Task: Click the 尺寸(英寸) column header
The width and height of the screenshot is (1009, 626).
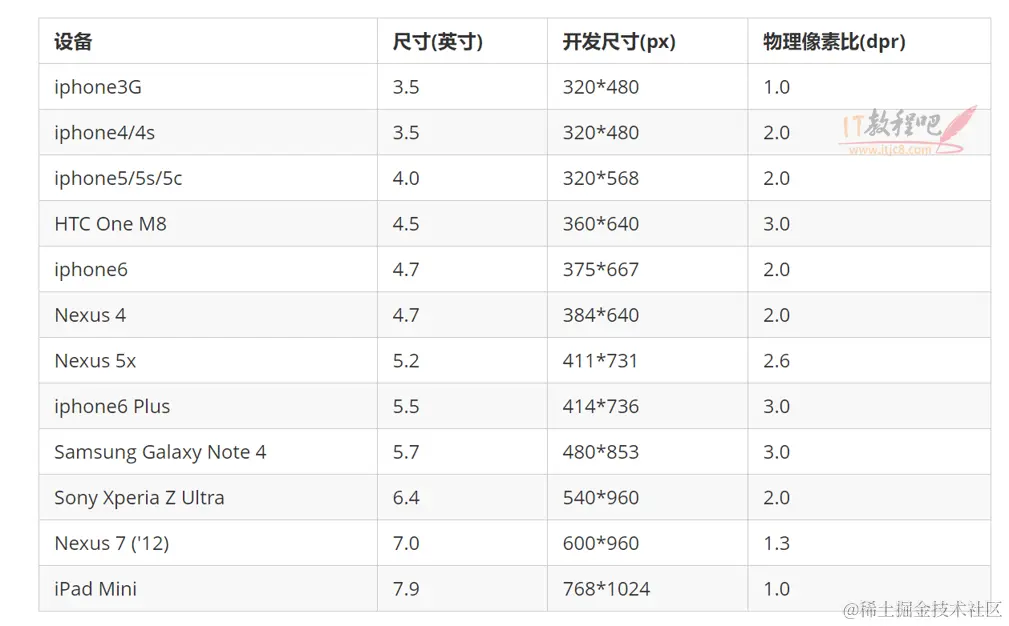Action: [437, 42]
